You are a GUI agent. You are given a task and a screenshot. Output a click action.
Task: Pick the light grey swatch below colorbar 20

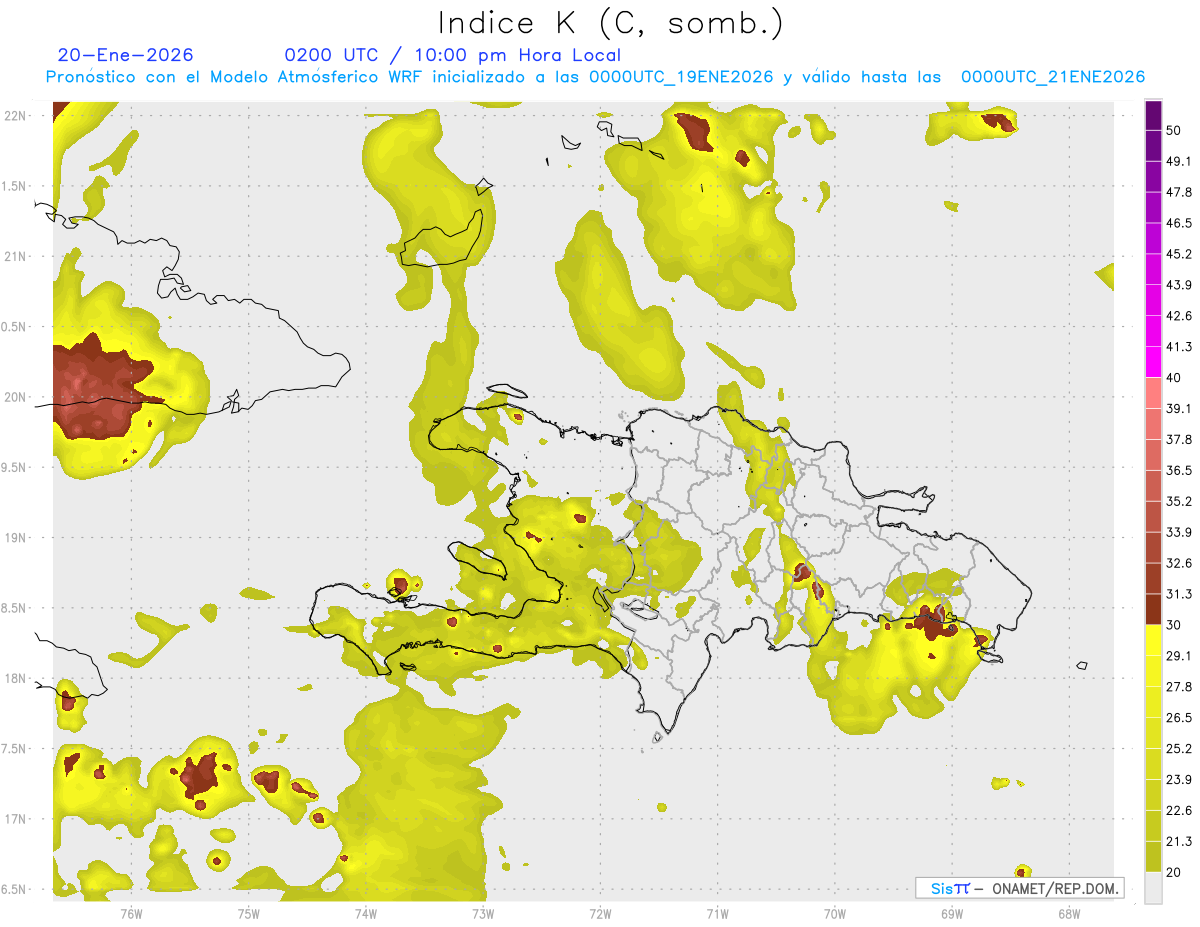click(1153, 888)
